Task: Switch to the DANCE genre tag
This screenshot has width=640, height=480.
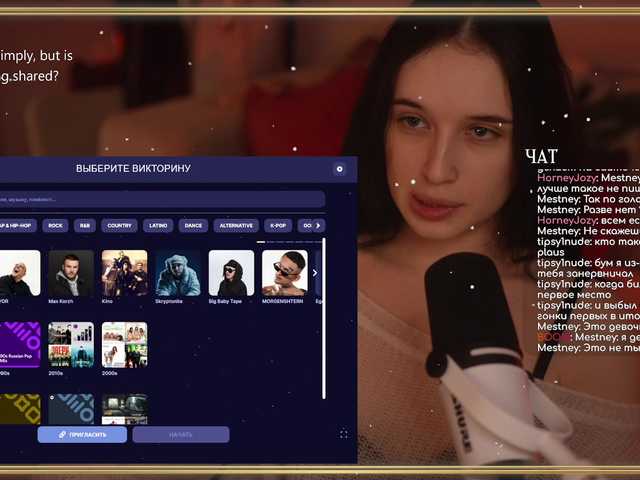Action: coord(192,226)
